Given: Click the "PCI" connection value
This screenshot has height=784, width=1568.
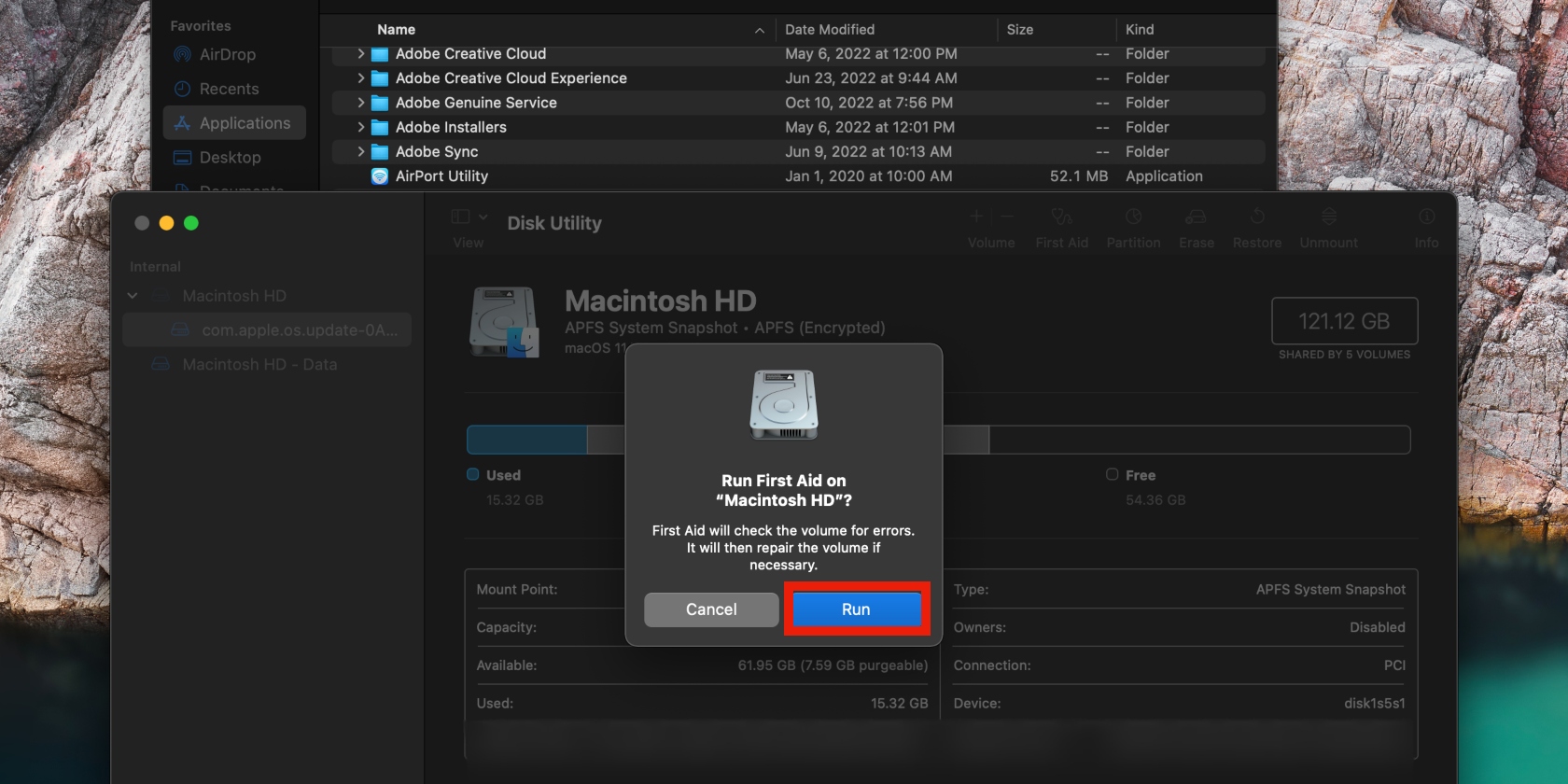Looking at the screenshot, I should (x=1394, y=665).
